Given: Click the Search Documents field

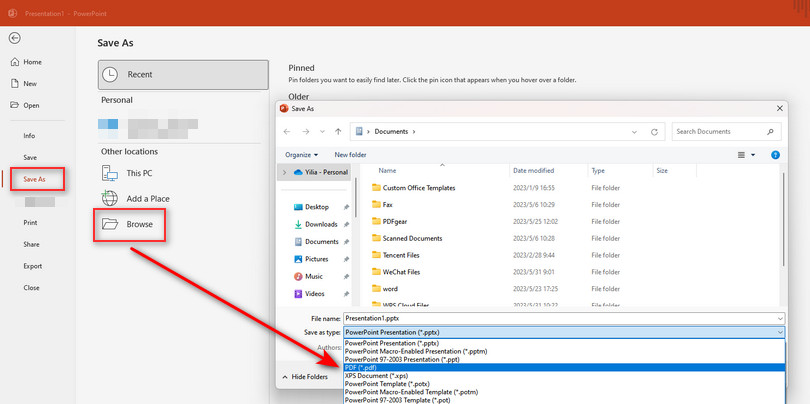Looking at the screenshot, I should pos(726,132).
